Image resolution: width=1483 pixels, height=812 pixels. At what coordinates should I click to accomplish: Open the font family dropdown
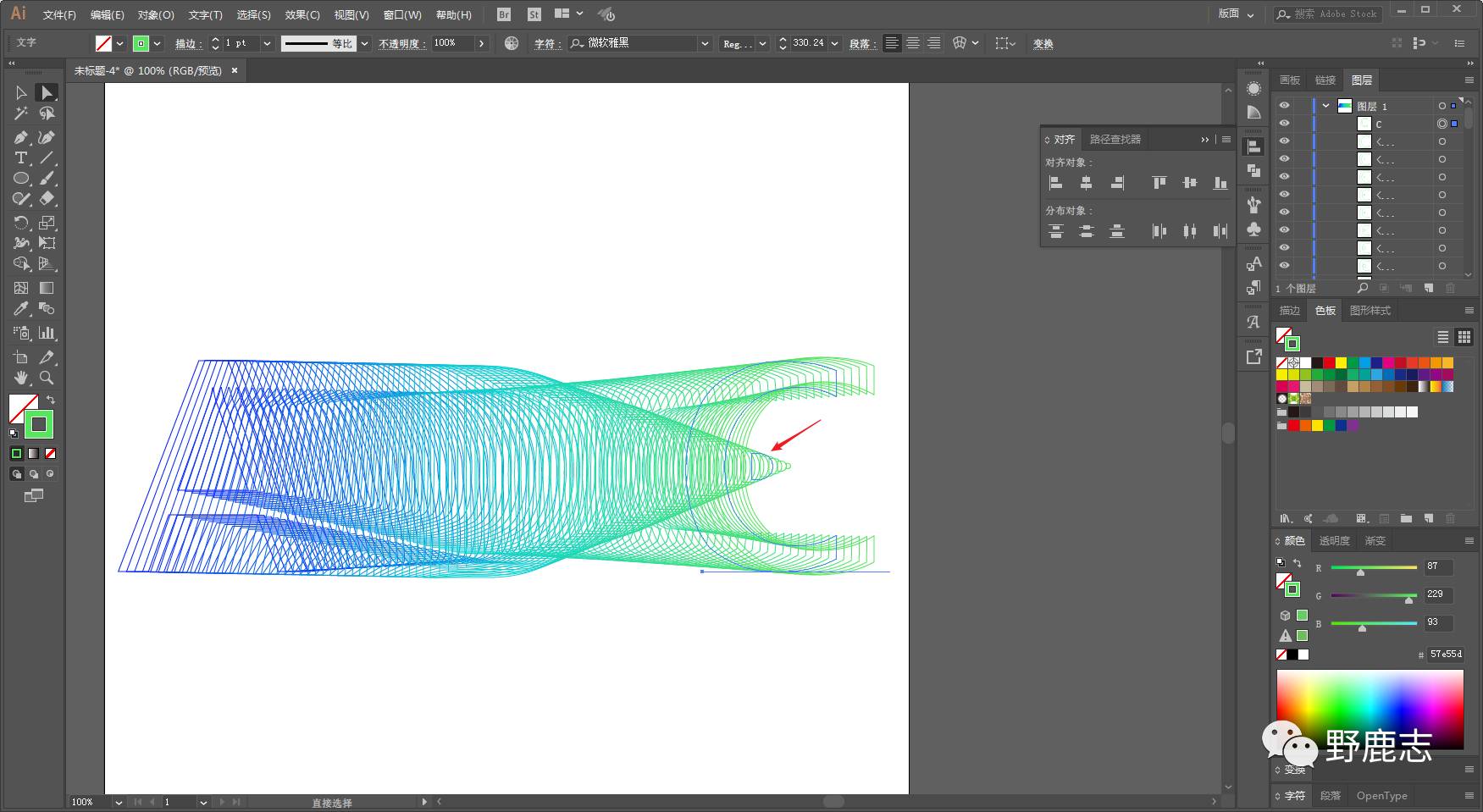click(705, 43)
